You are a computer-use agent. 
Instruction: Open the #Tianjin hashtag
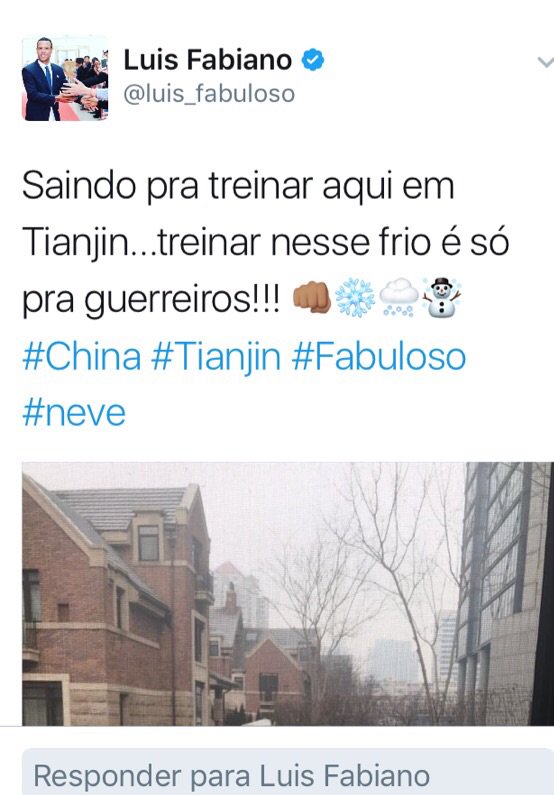(x=216, y=357)
